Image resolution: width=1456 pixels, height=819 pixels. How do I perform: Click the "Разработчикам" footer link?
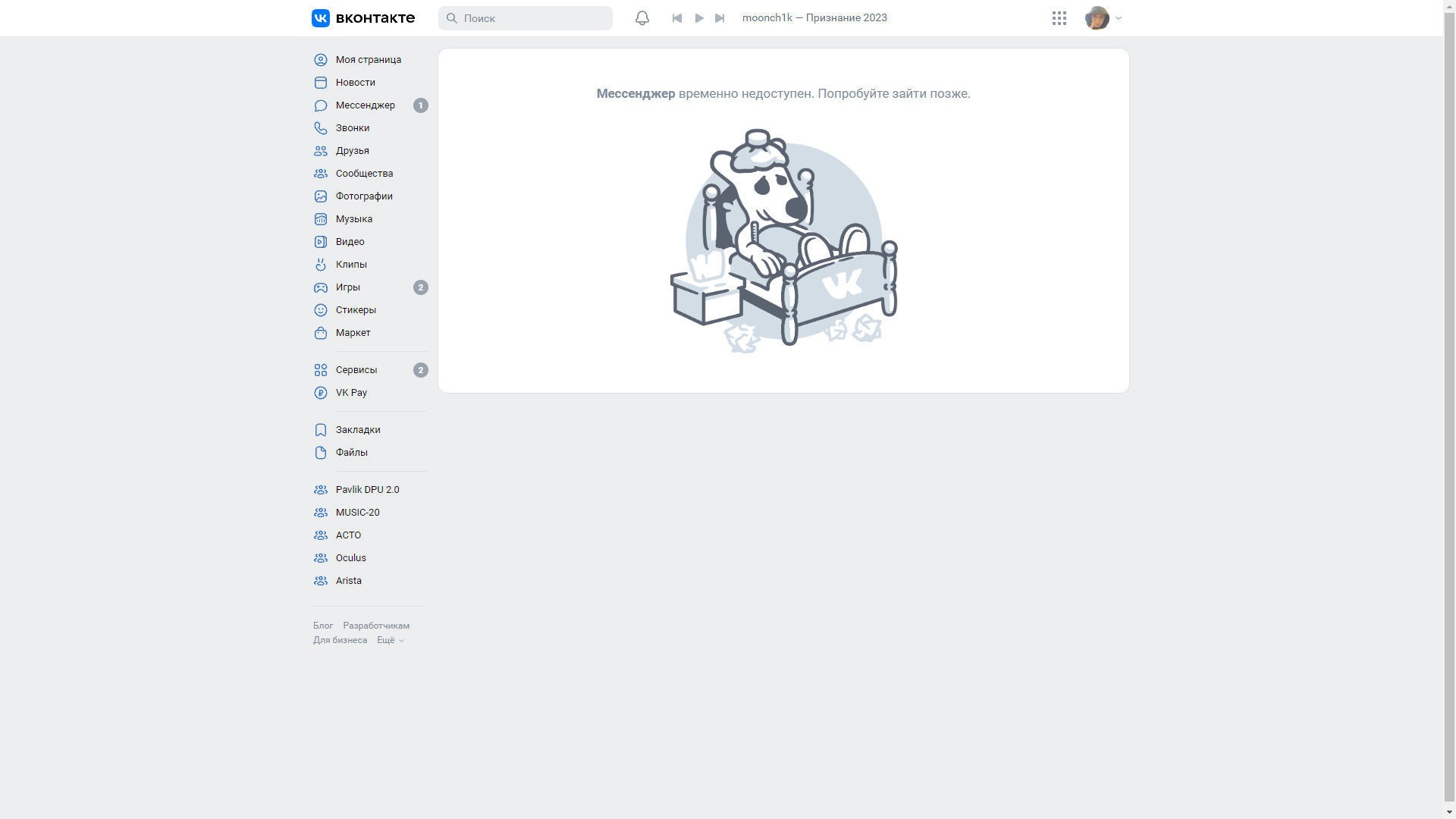376,626
